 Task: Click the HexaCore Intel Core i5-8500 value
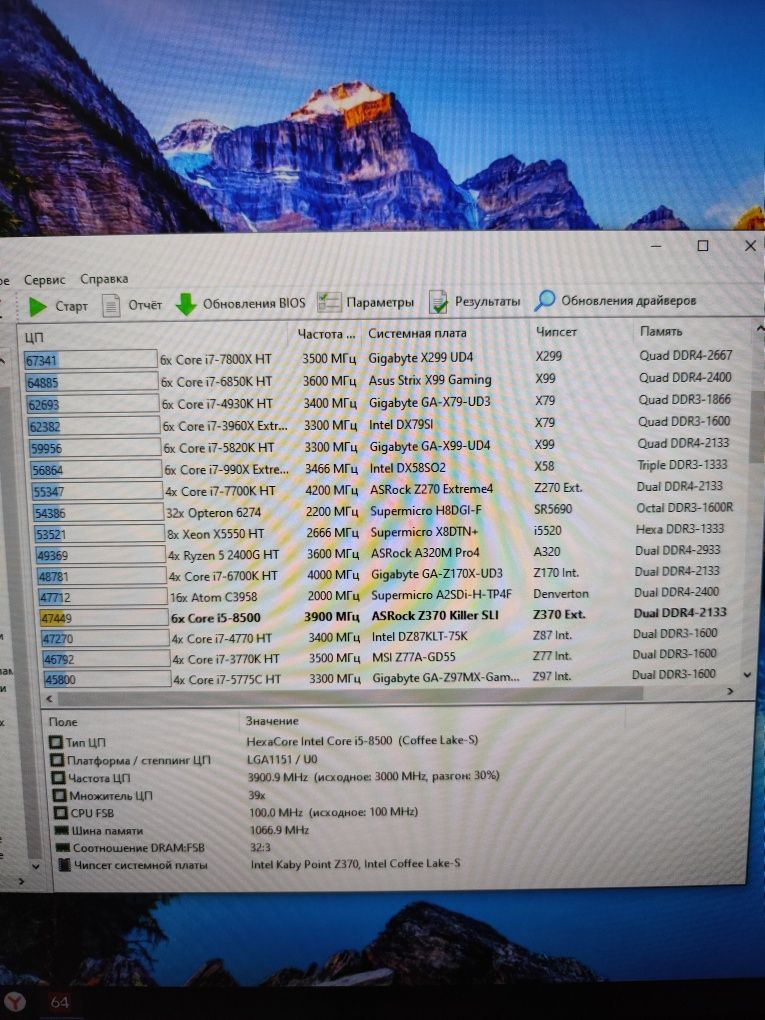tap(362, 740)
